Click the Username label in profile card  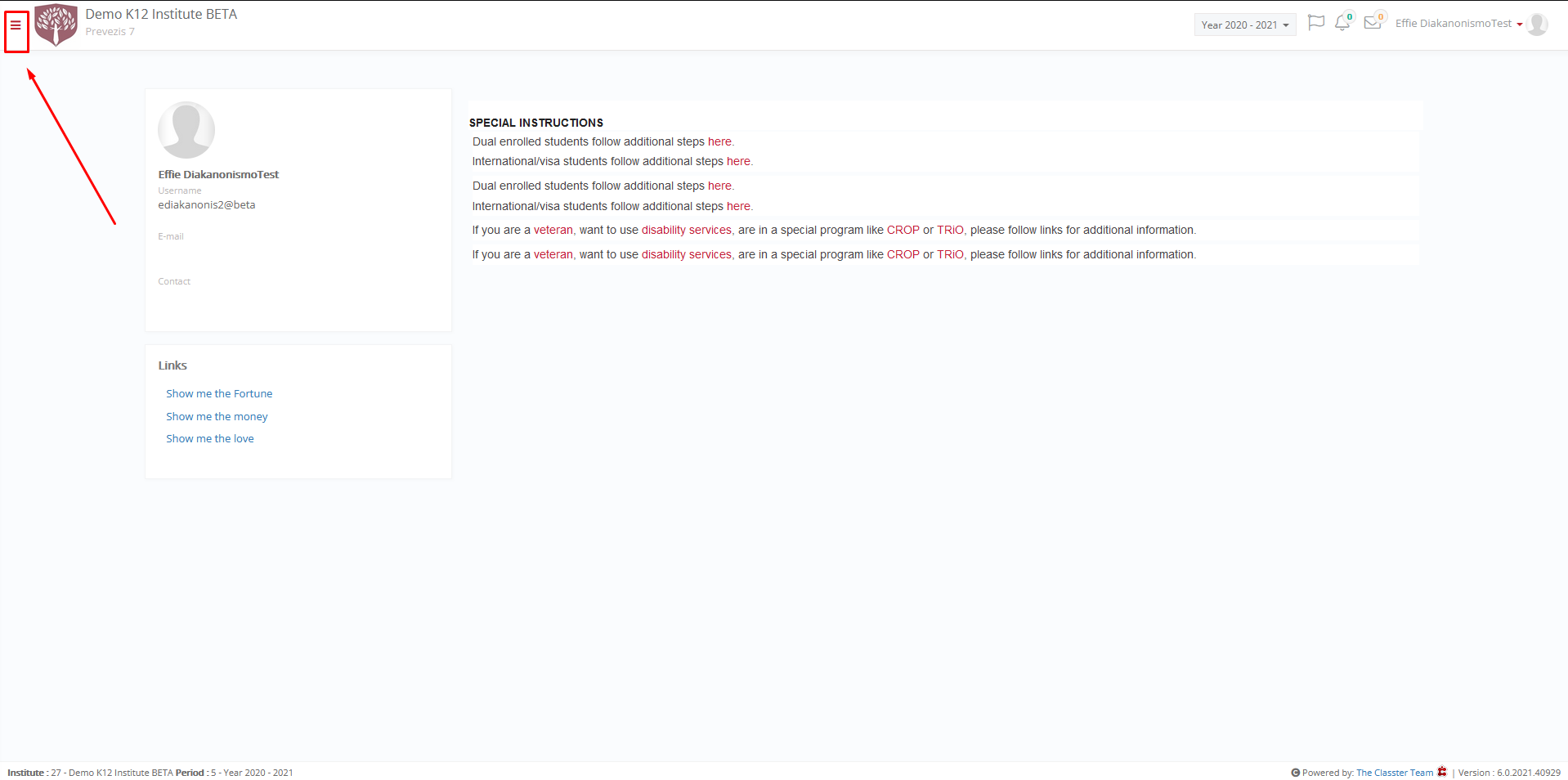point(180,191)
